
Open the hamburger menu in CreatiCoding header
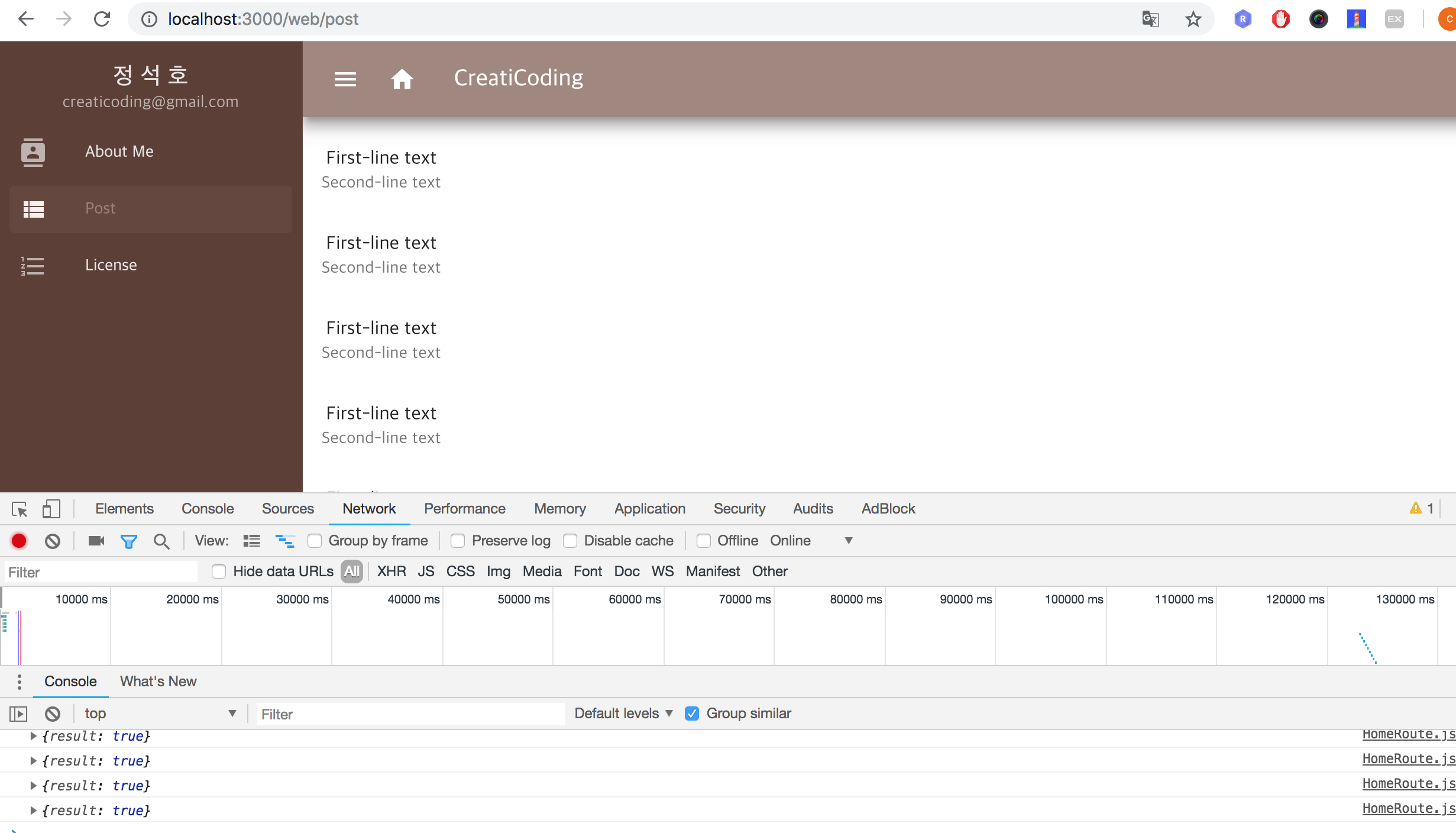pyautogui.click(x=345, y=79)
